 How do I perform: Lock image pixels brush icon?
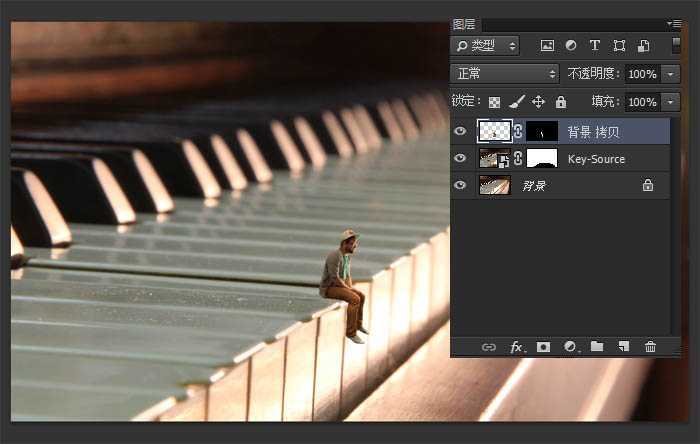tap(517, 102)
